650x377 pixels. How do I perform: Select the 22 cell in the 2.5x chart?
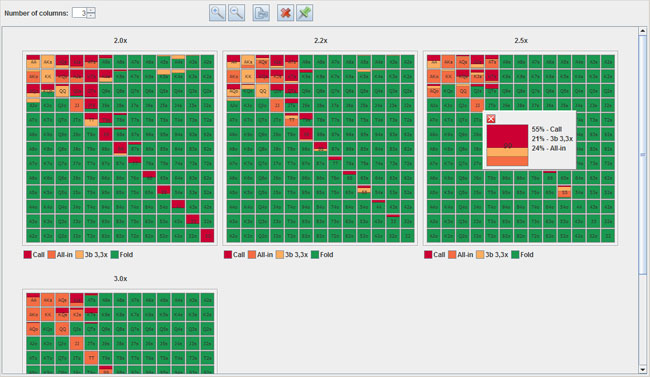coord(608,236)
